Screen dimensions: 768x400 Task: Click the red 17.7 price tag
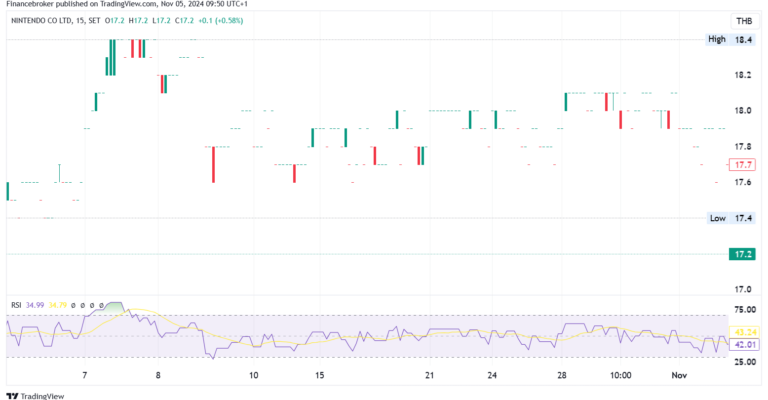pos(742,165)
